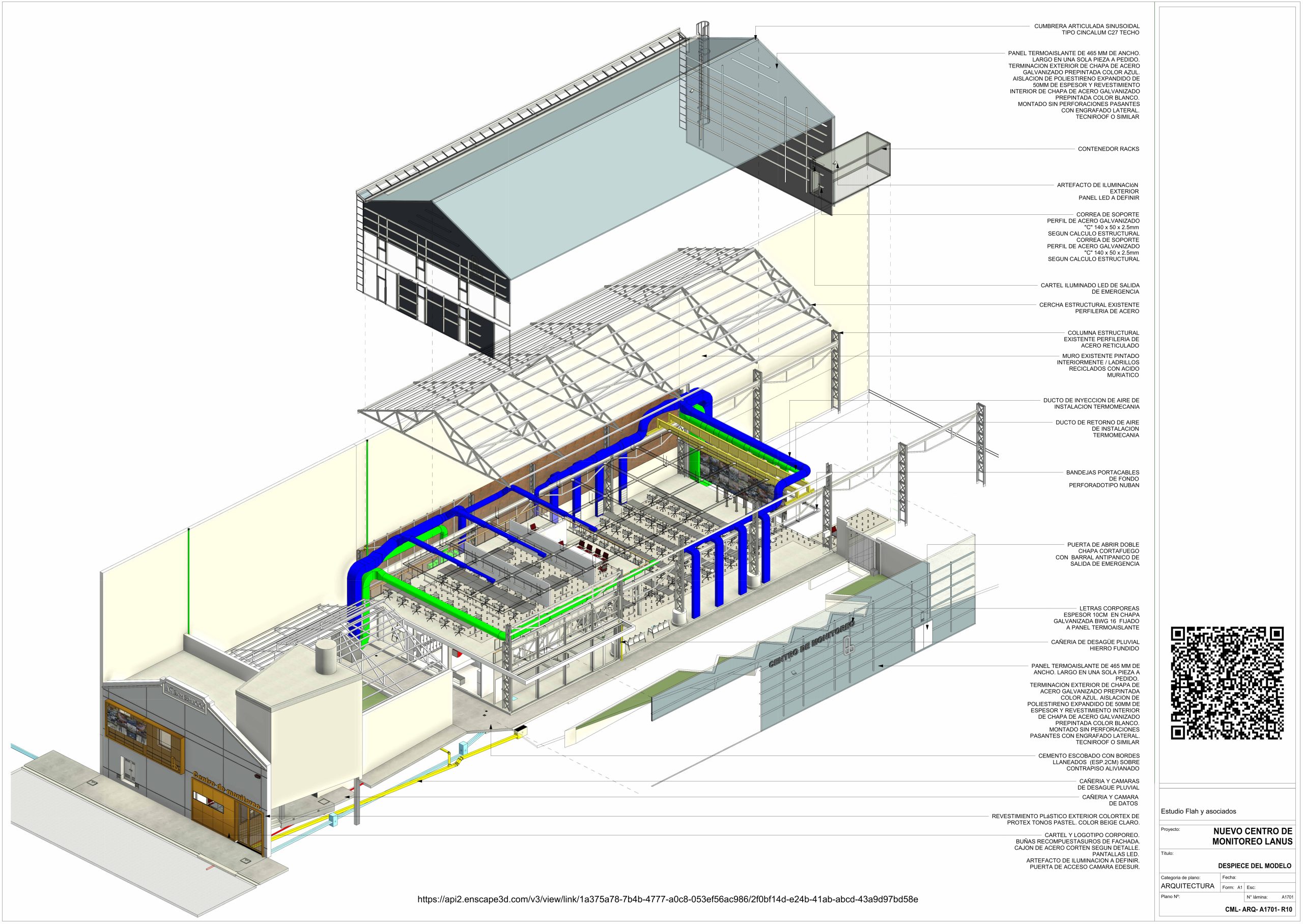The image size is (1303, 924).
Task: Click the CUMBRERA ARTICULADA SINUSOIDAL label
Action: pos(1086,26)
